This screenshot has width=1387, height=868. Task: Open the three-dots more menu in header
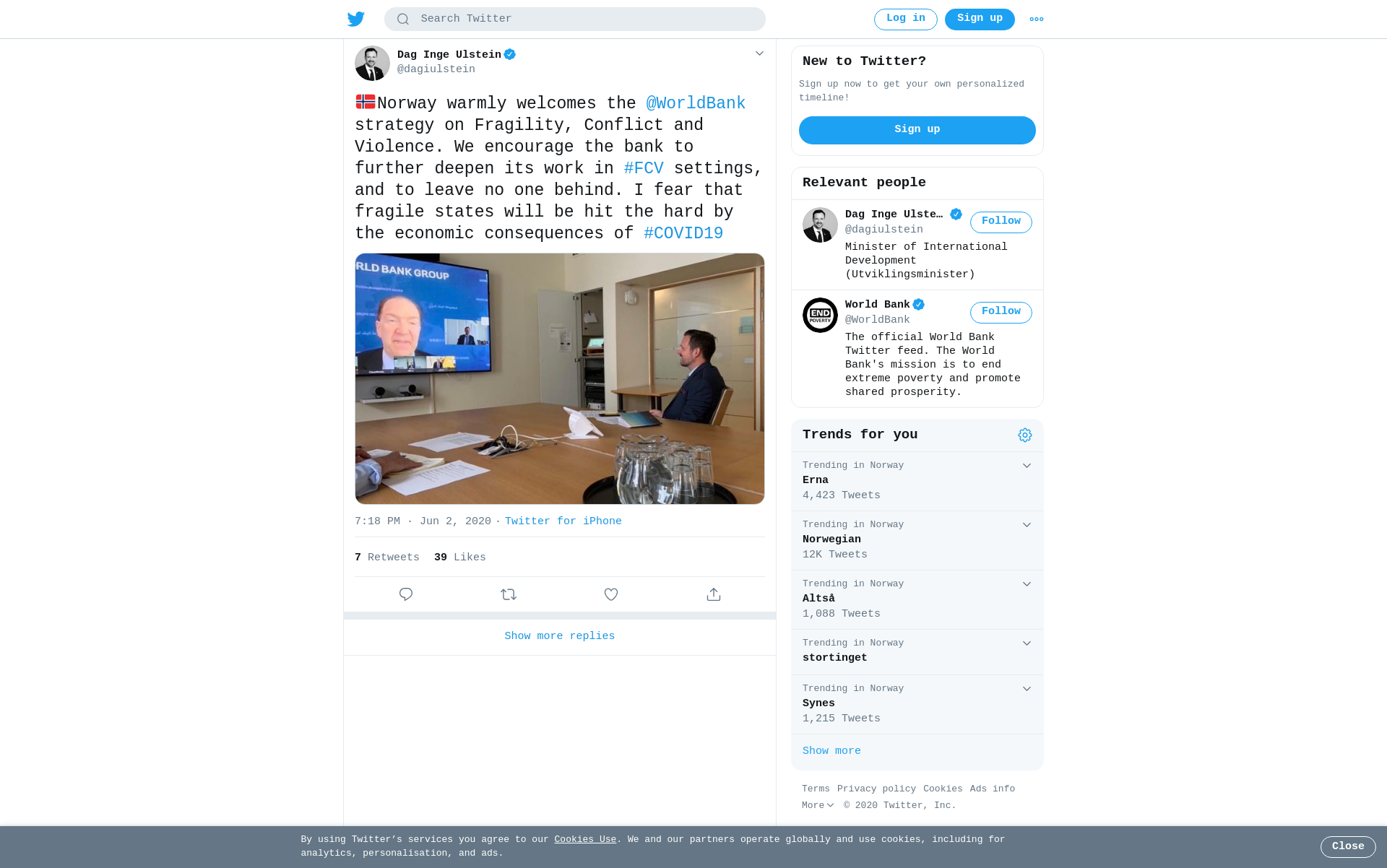1036,19
